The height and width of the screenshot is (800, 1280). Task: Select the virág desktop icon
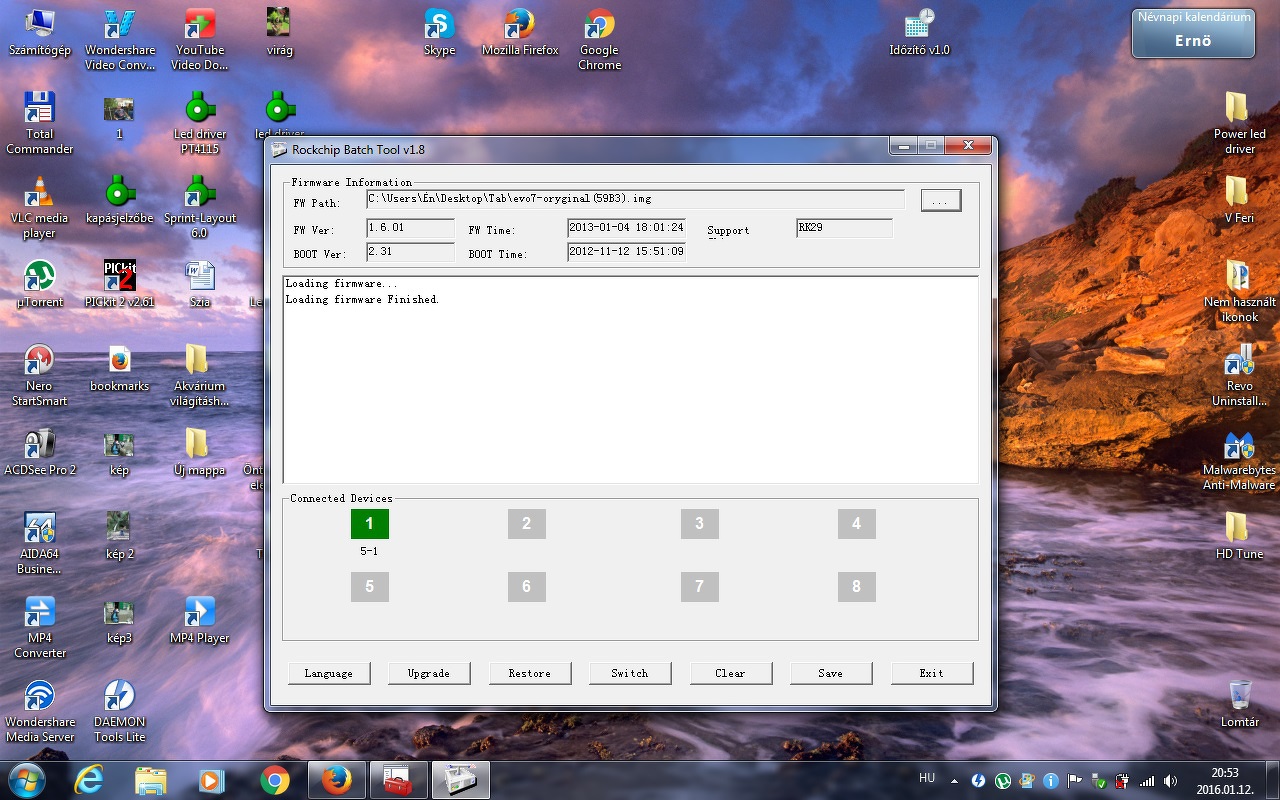pyautogui.click(x=280, y=32)
